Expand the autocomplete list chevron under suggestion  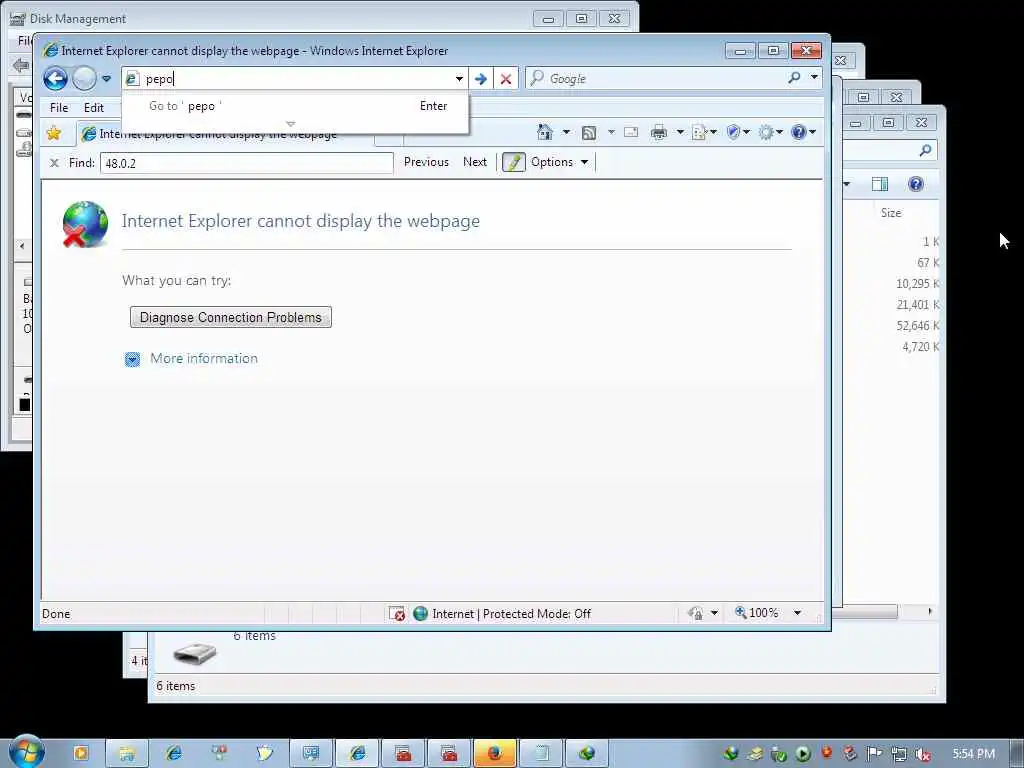point(291,123)
